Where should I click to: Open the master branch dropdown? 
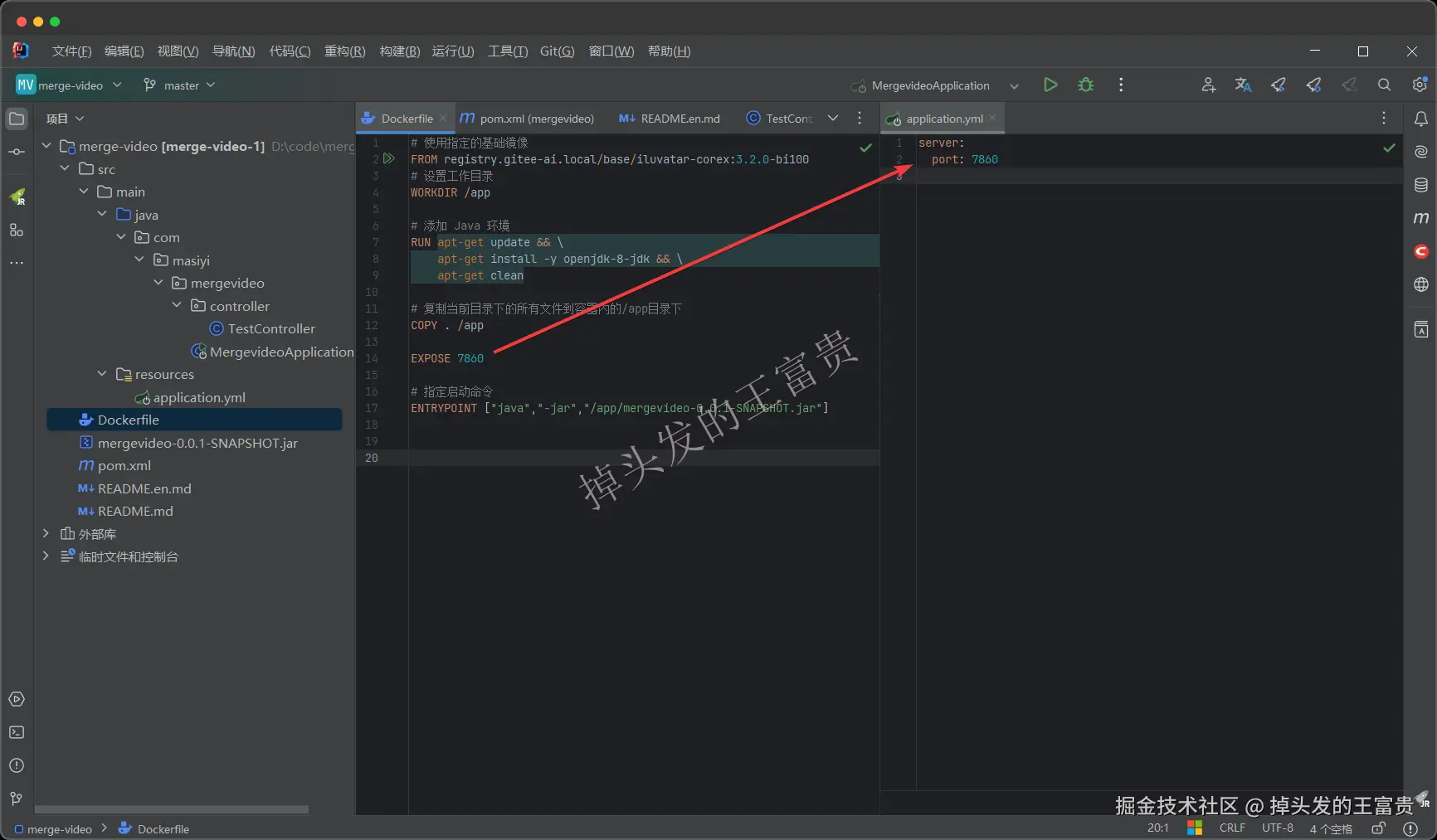[x=179, y=85]
